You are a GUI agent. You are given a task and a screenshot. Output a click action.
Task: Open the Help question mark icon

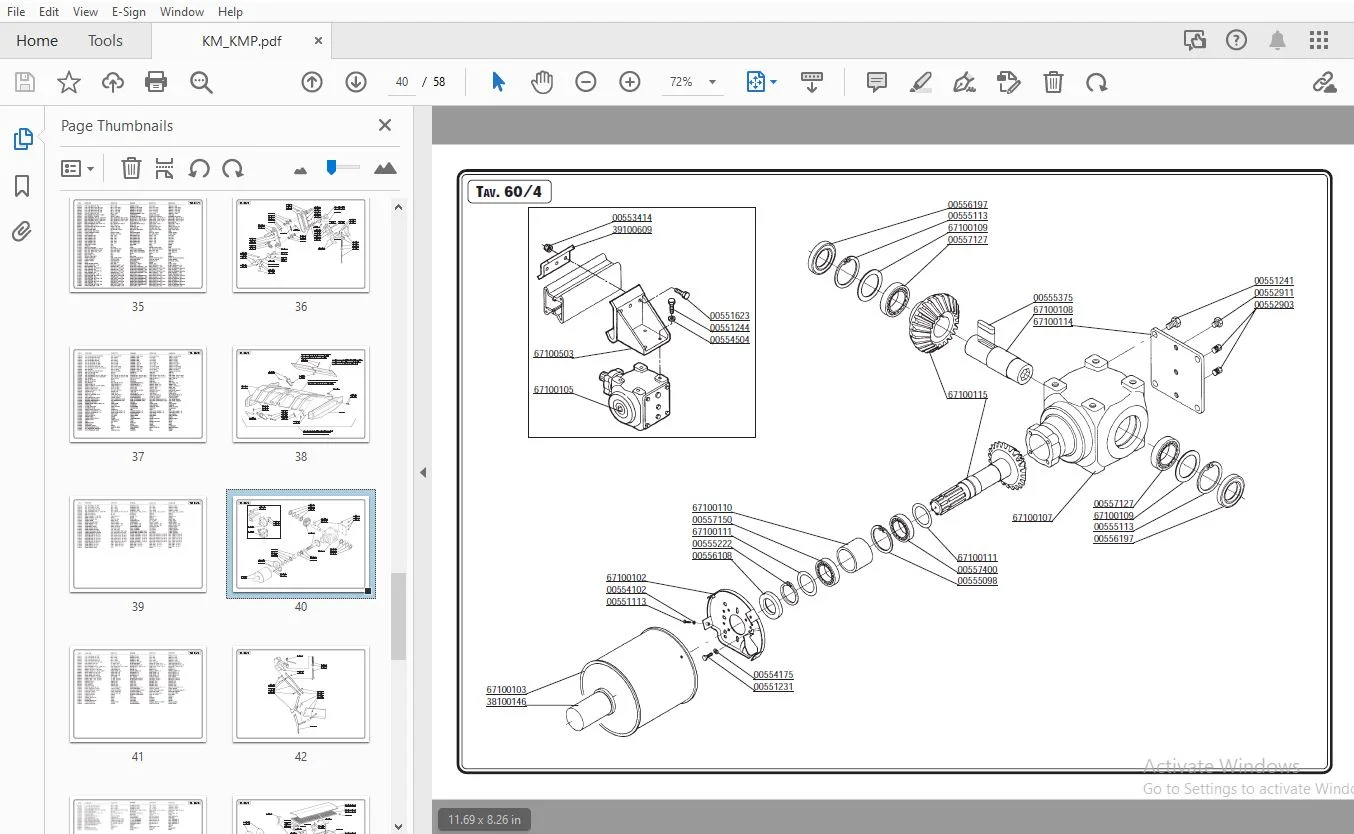point(1237,40)
